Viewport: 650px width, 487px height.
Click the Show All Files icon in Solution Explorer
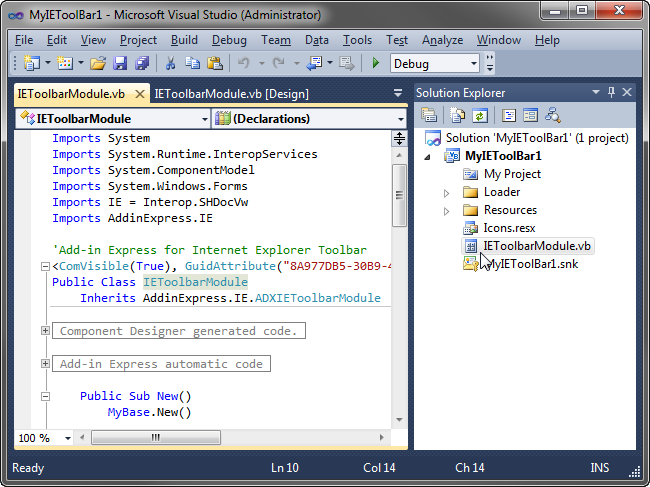(x=458, y=115)
